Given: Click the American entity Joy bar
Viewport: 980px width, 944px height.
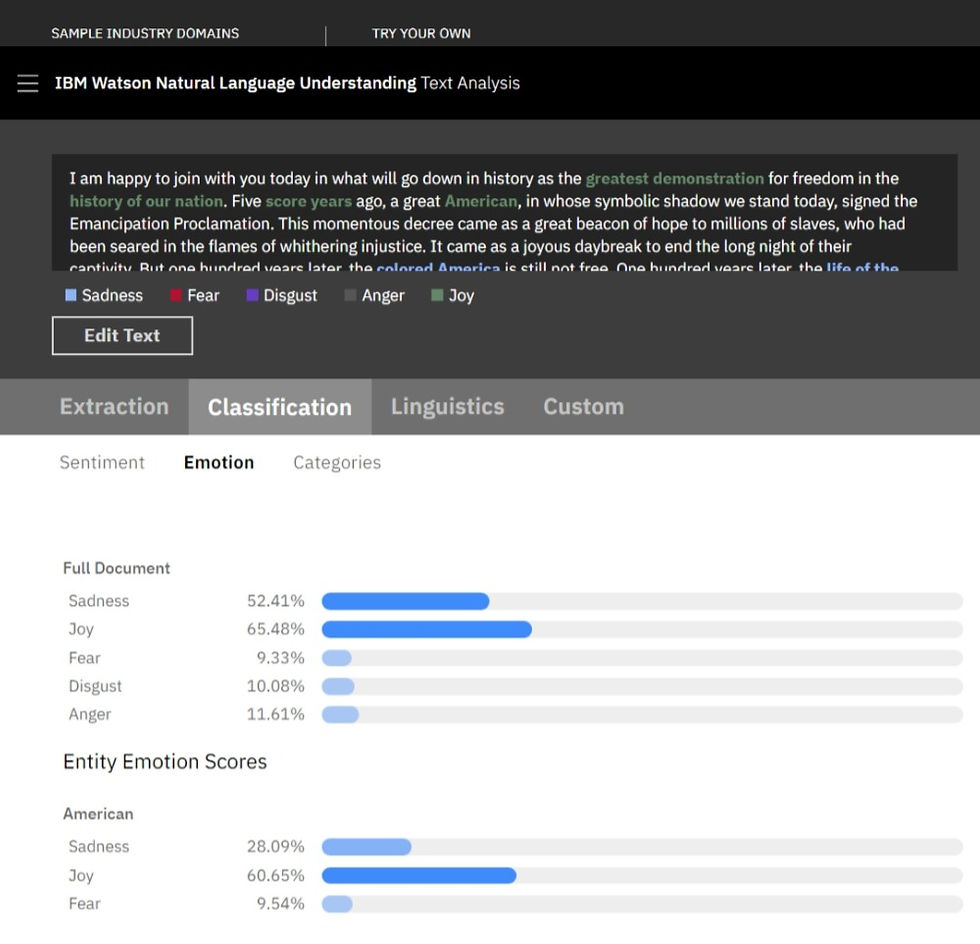Looking at the screenshot, I should coord(642,875).
